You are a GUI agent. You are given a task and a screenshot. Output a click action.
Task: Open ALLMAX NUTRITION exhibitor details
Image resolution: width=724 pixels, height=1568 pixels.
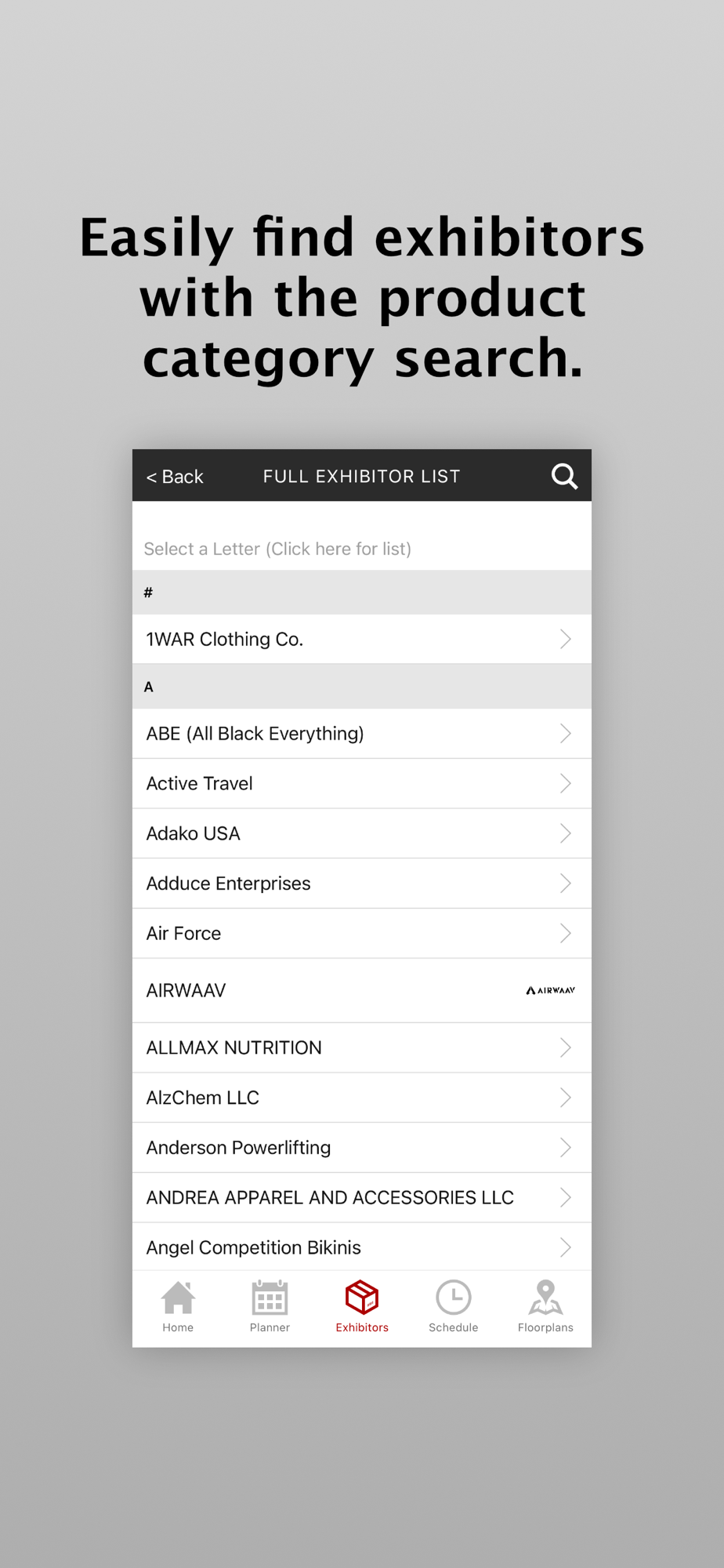(362, 1047)
